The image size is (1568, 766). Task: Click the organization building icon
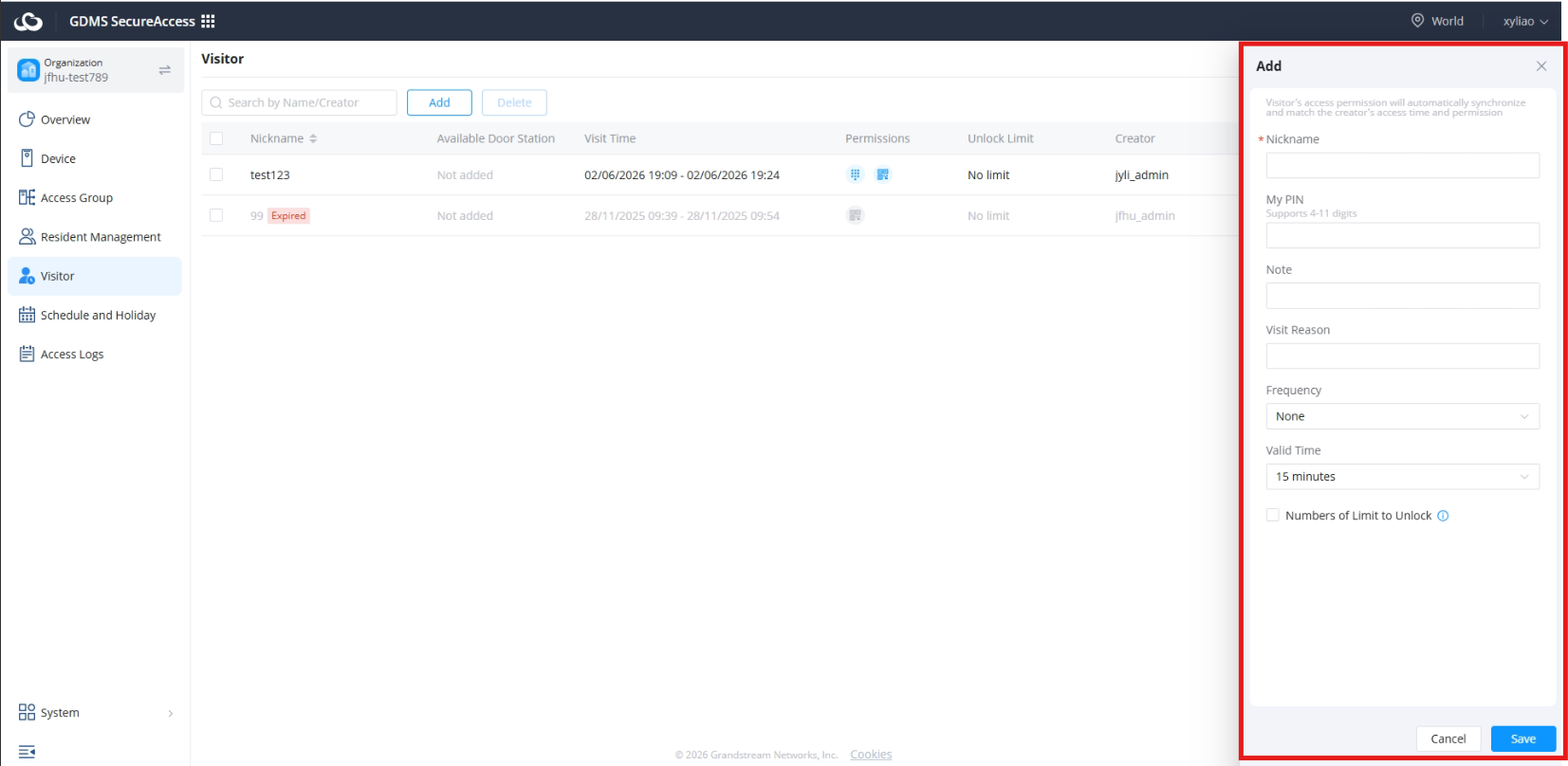tap(28, 70)
